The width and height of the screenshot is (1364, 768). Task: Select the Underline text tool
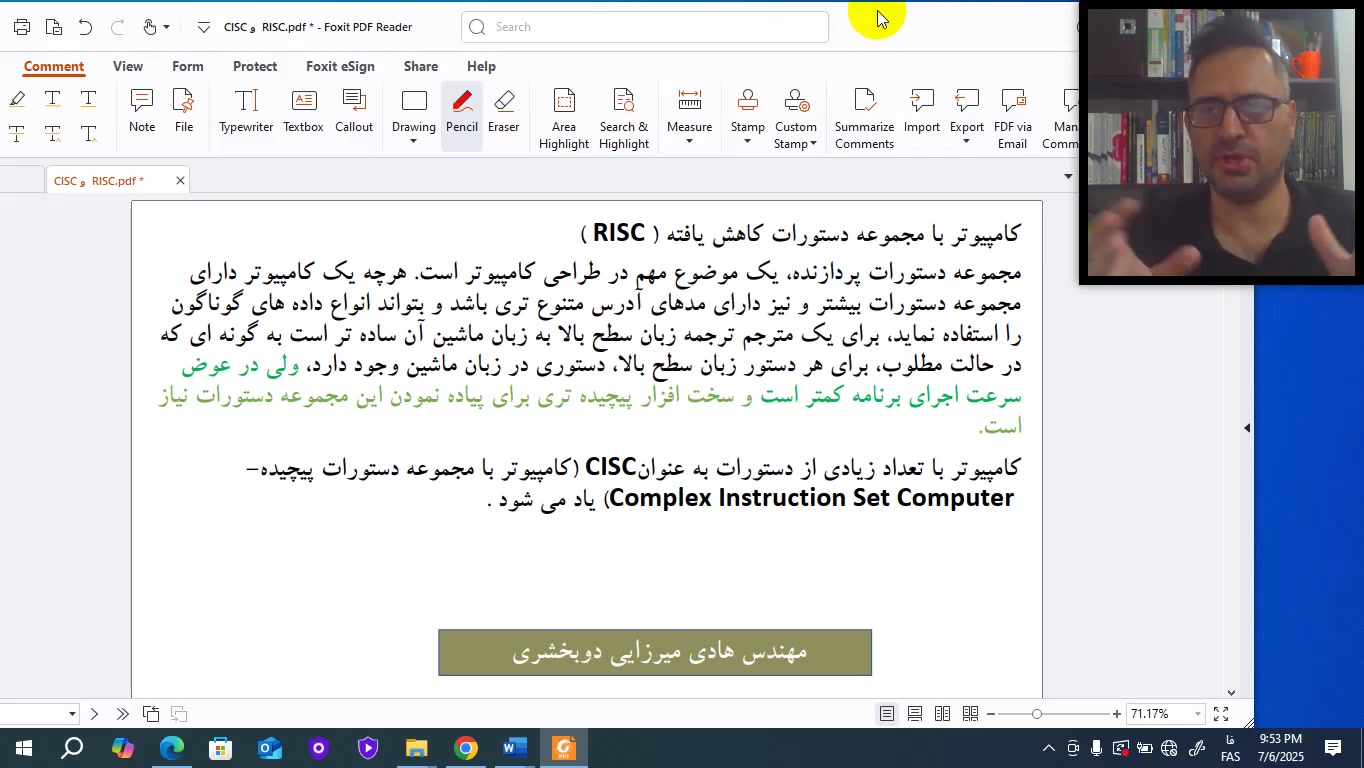89,99
